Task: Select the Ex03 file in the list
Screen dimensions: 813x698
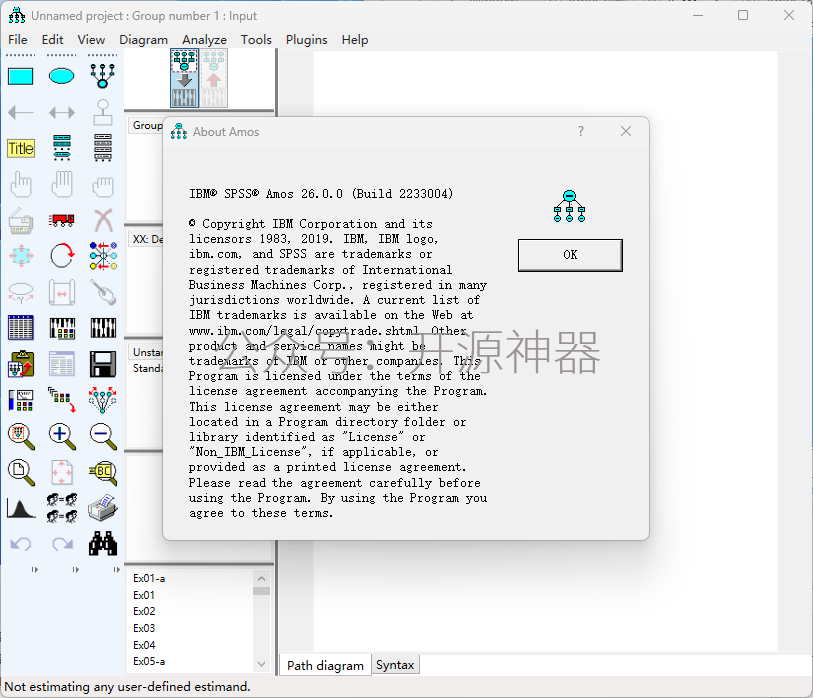Action: pos(144,628)
